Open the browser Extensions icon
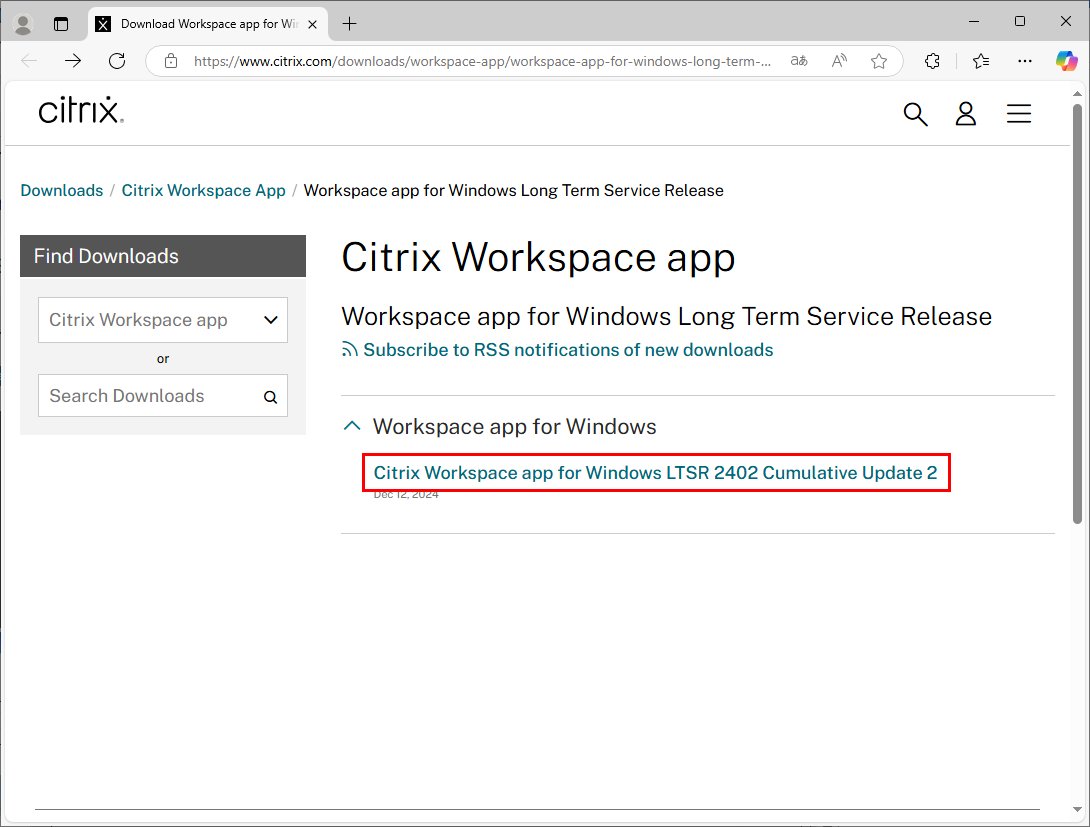This screenshot has width=1090, height=827. click(x=932, y=61)
